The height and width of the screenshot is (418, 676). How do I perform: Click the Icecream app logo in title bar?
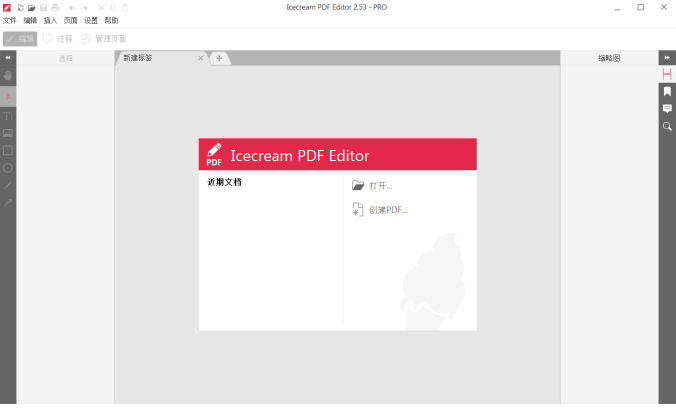[7, 7]
